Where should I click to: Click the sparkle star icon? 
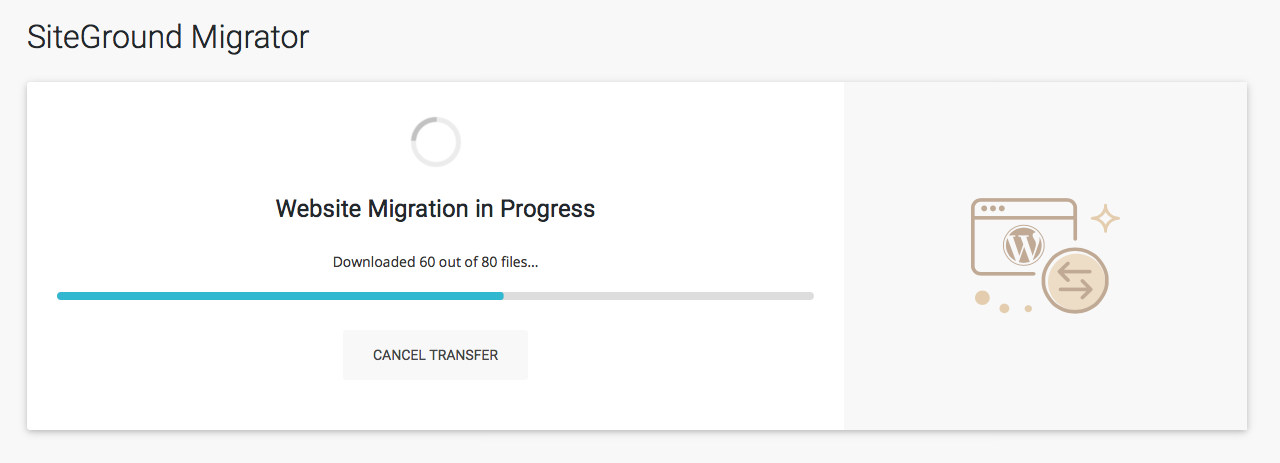[1104, 219]
